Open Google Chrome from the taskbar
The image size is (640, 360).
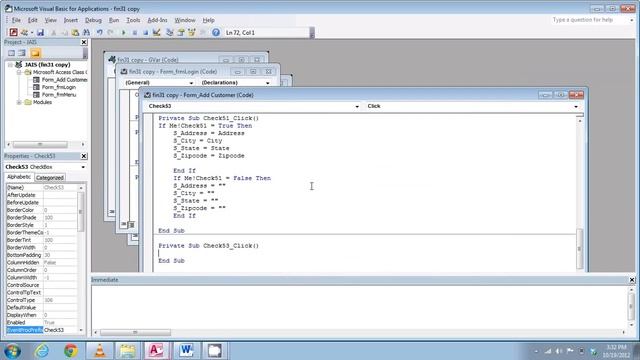pyautogui.click(x=71, y=351)
